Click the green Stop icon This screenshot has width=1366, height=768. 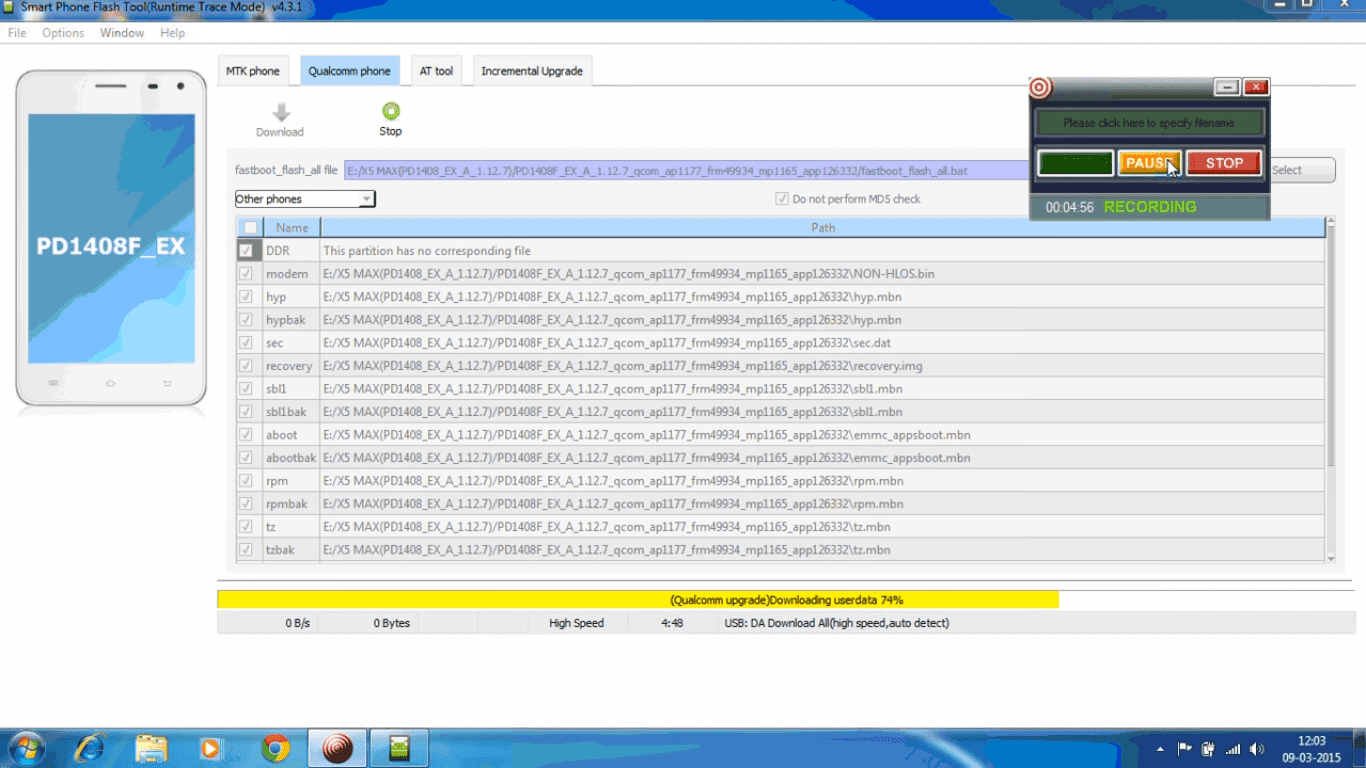(x=391, y=111)
